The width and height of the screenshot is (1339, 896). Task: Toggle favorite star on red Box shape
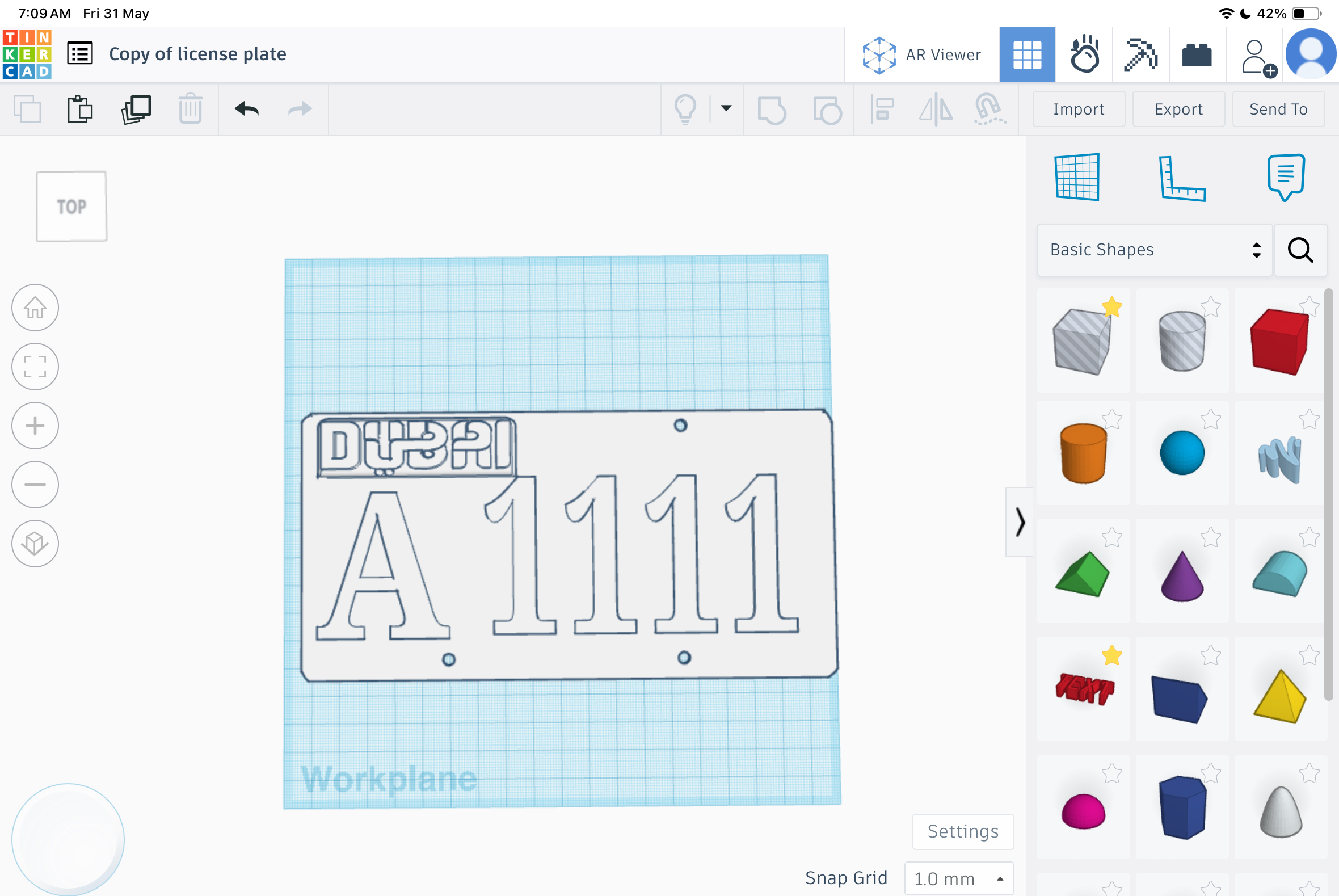(x=1309, y=307)
